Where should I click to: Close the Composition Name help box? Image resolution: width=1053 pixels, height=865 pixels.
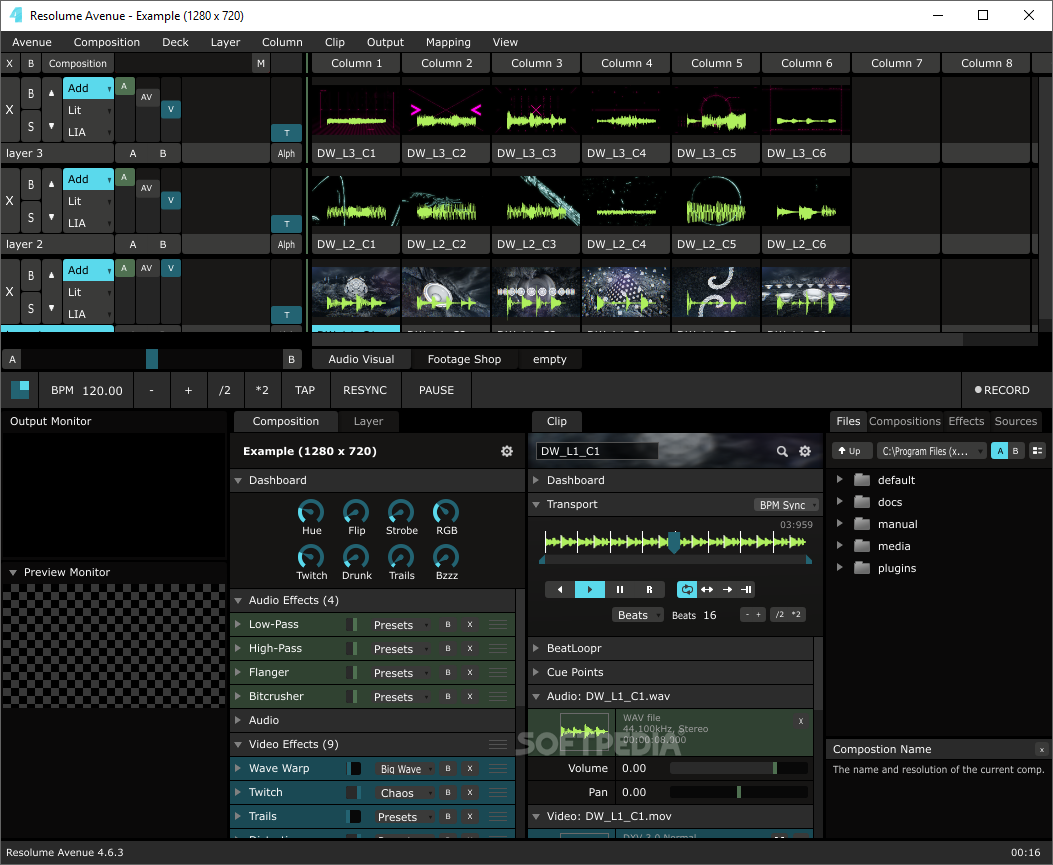coord(1042,749)
